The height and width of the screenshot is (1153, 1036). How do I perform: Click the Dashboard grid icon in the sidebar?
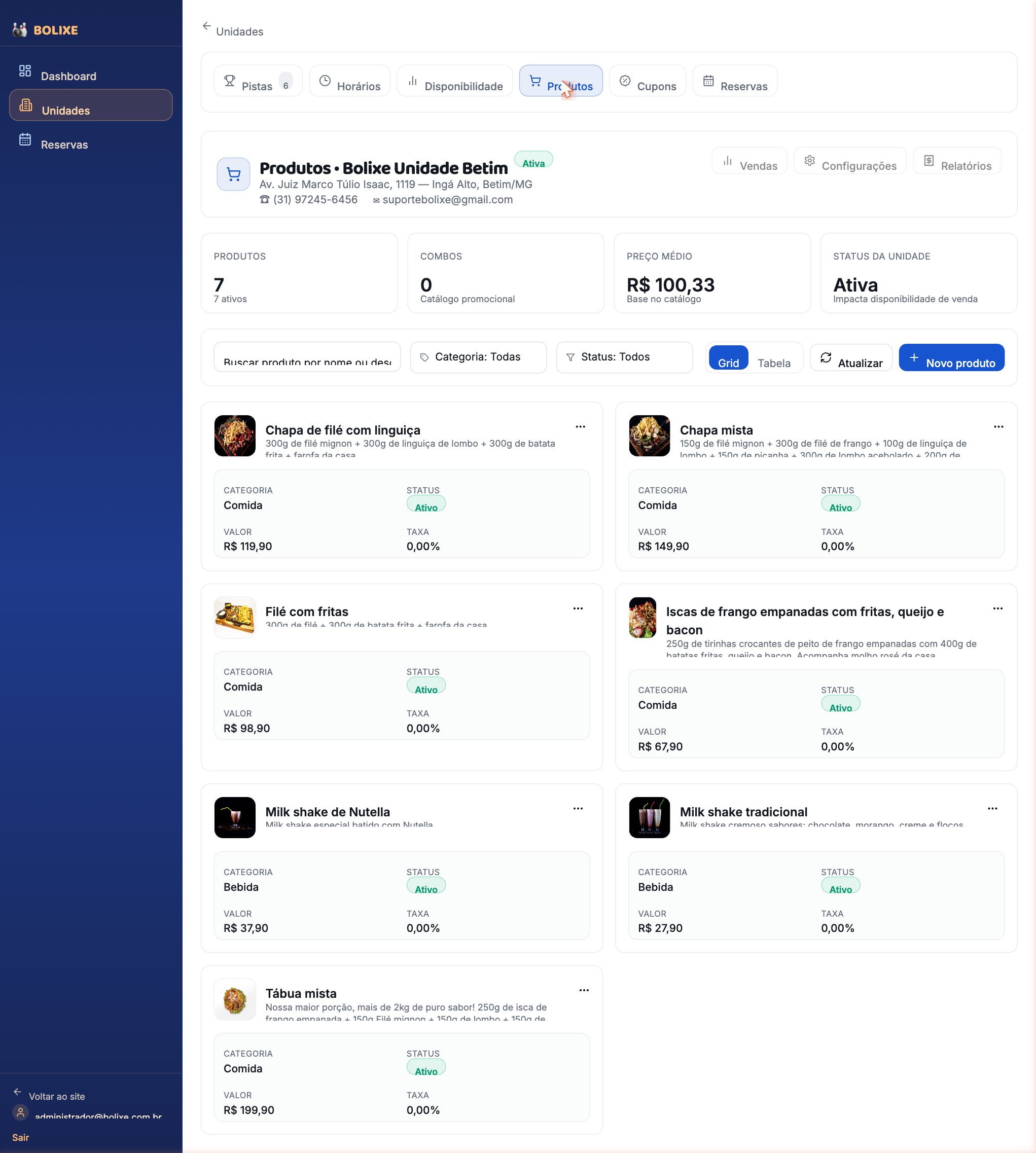click(x=25, y=70)
